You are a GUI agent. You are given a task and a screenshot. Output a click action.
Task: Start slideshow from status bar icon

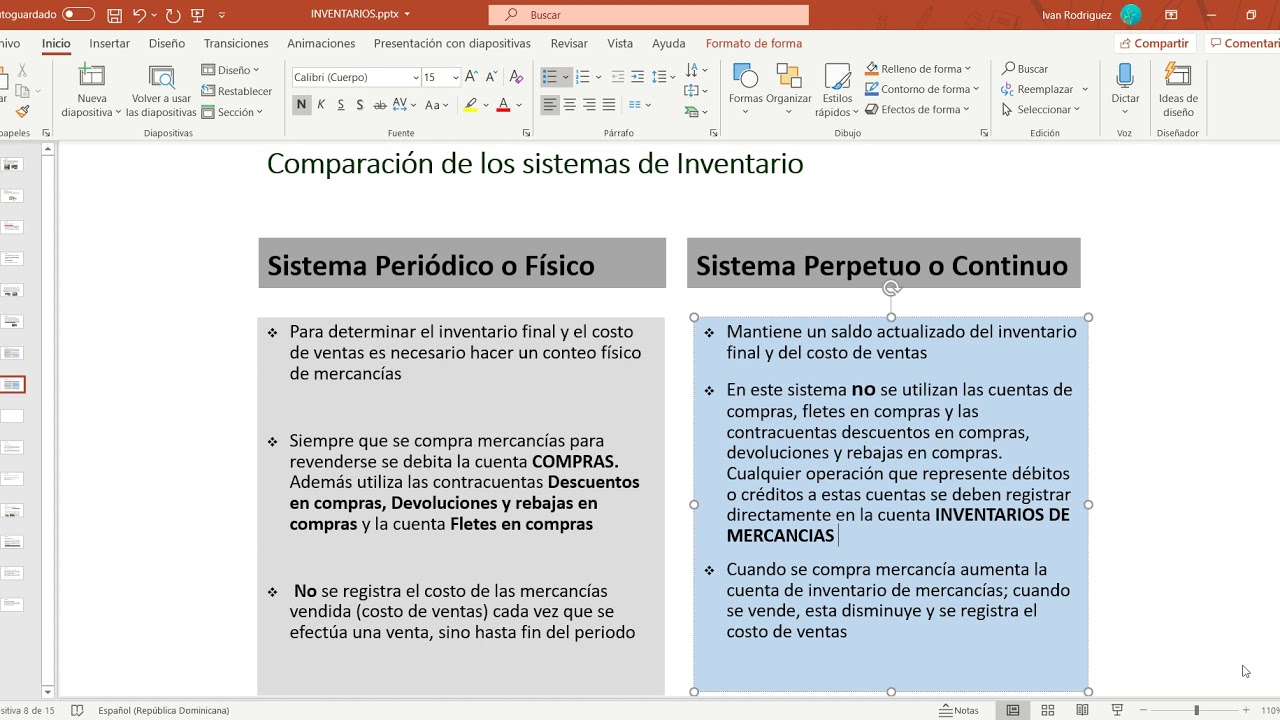coord(1117,710)
